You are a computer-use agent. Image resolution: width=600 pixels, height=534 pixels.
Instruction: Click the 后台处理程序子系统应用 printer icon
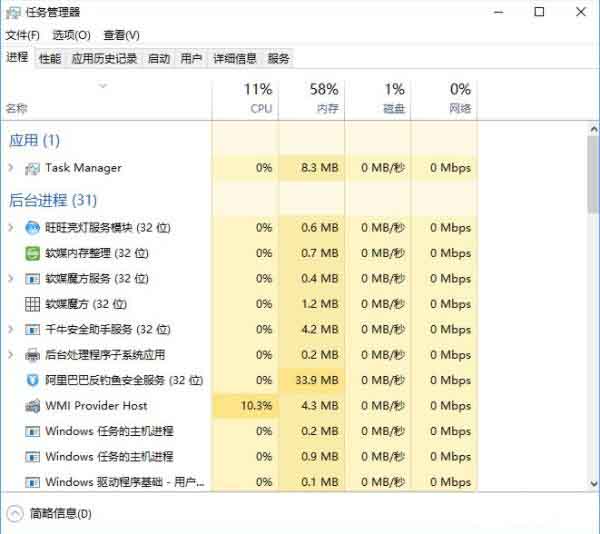tap(32, 355)
